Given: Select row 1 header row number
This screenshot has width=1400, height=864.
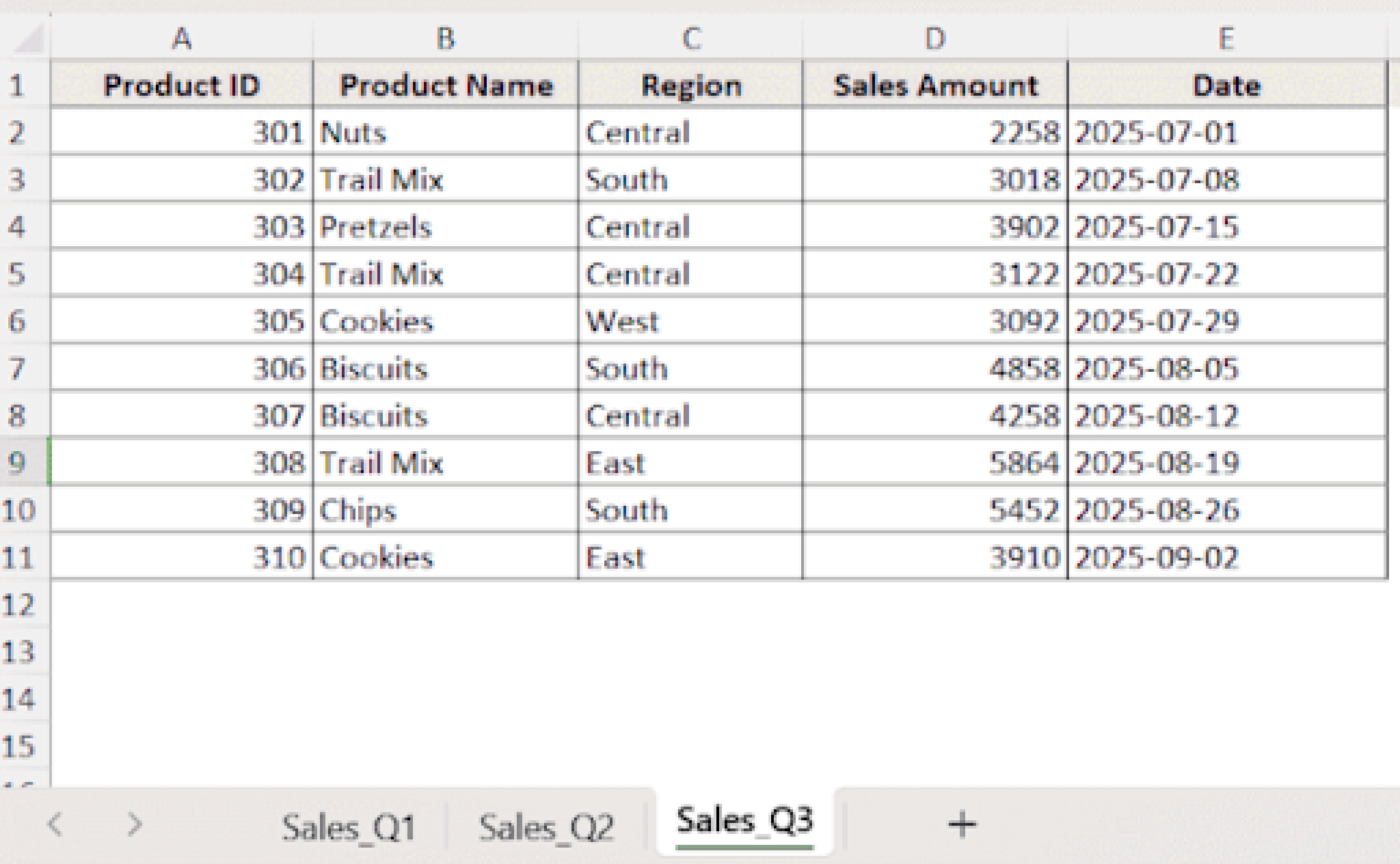Looking at the screenshot, I should [x=24, y=85].
